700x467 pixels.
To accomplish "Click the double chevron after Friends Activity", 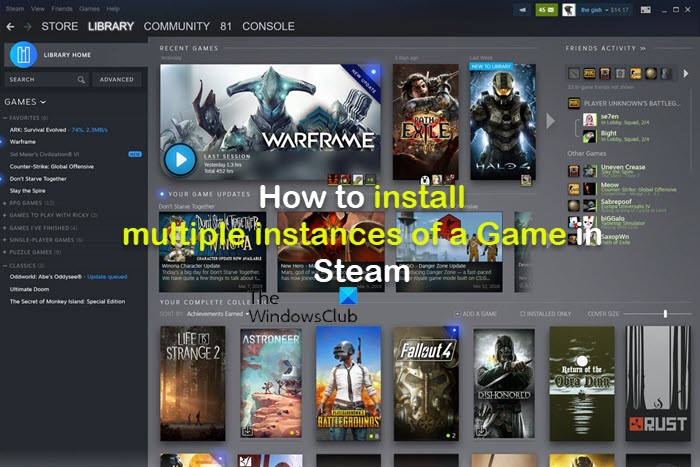I will pyautogui.click(x=643, y=48).
